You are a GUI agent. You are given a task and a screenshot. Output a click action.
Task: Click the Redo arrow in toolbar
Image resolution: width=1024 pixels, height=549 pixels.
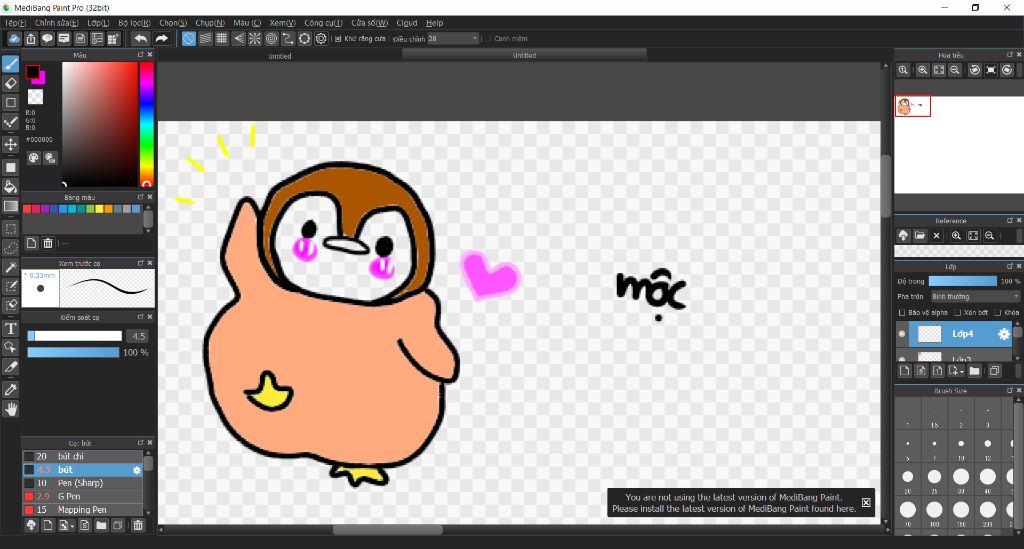[161, 39]
